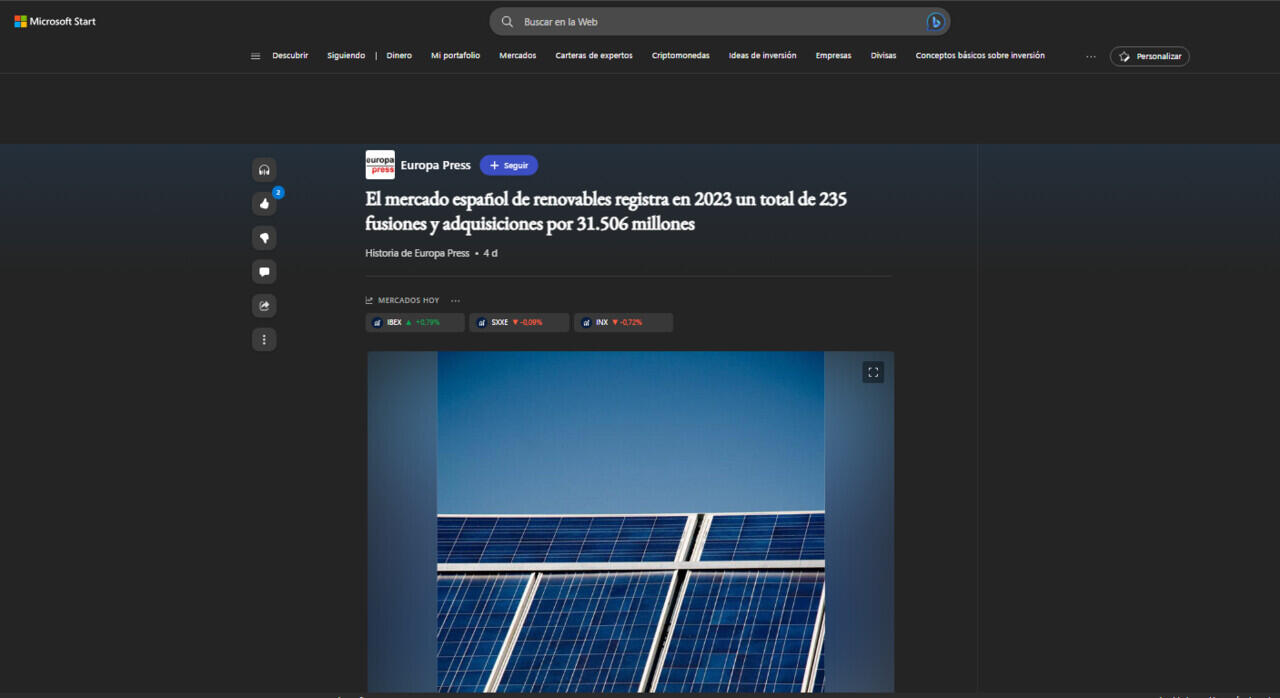Image resolution: width=1280 pixels, height=698 pixels.
Task: Open the hamburger navigation menu
Action: (x=255, y=56)
